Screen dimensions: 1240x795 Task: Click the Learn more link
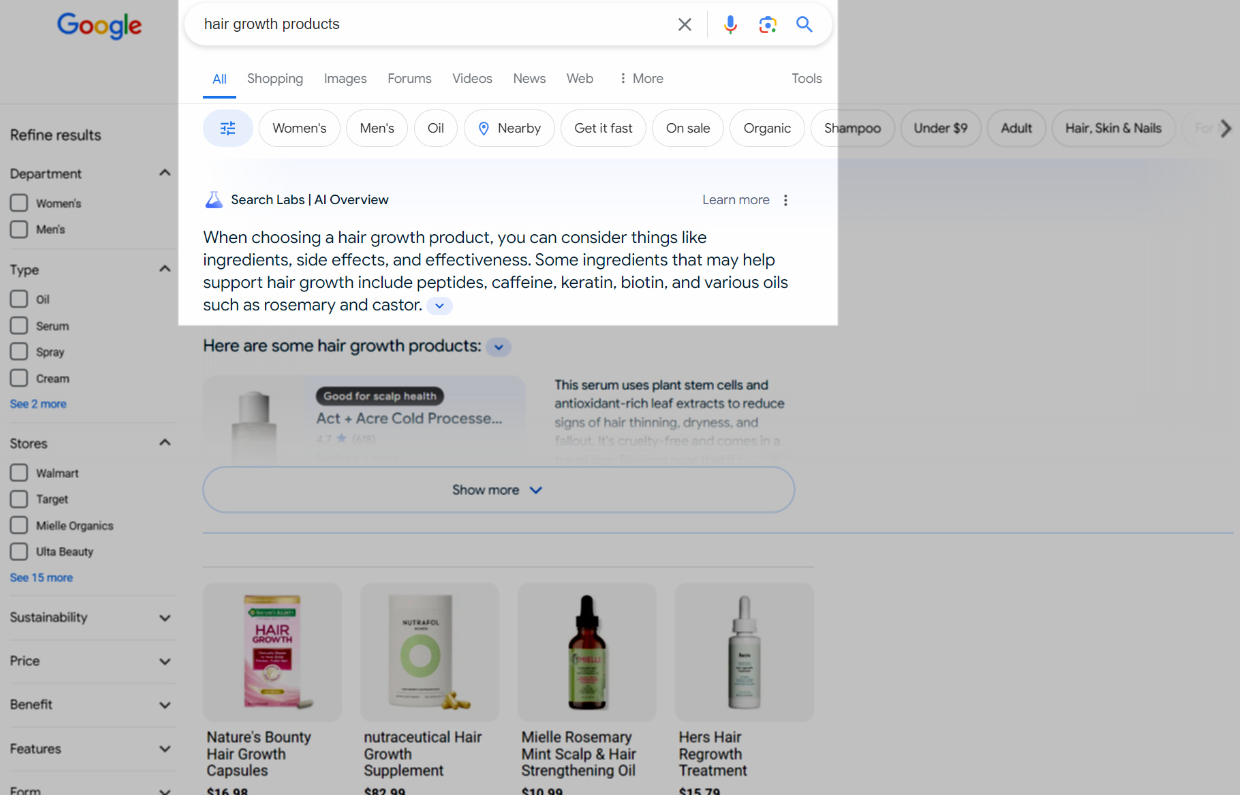(736, 200)
